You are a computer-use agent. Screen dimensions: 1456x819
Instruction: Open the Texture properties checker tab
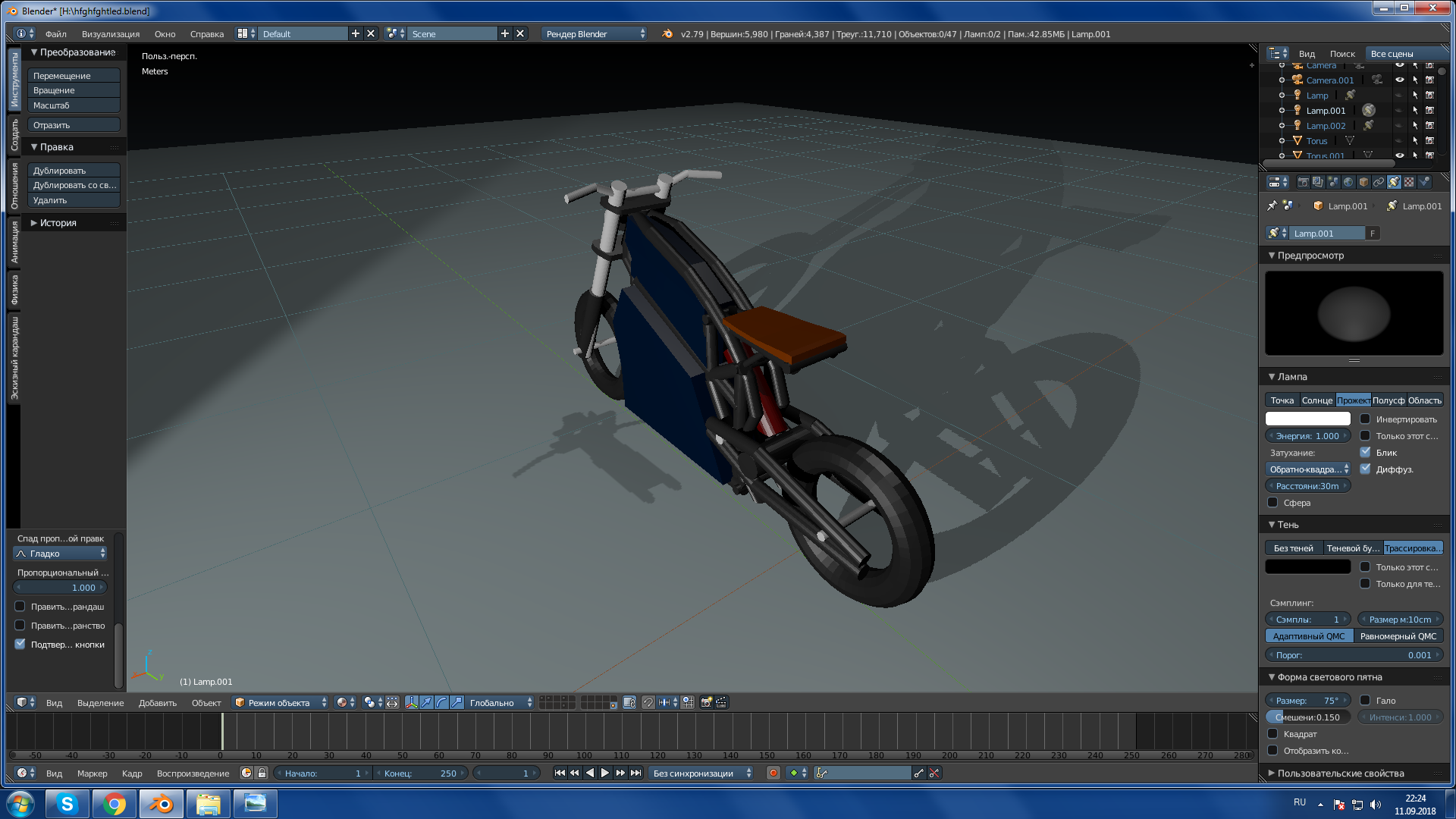click(1409, 182)
